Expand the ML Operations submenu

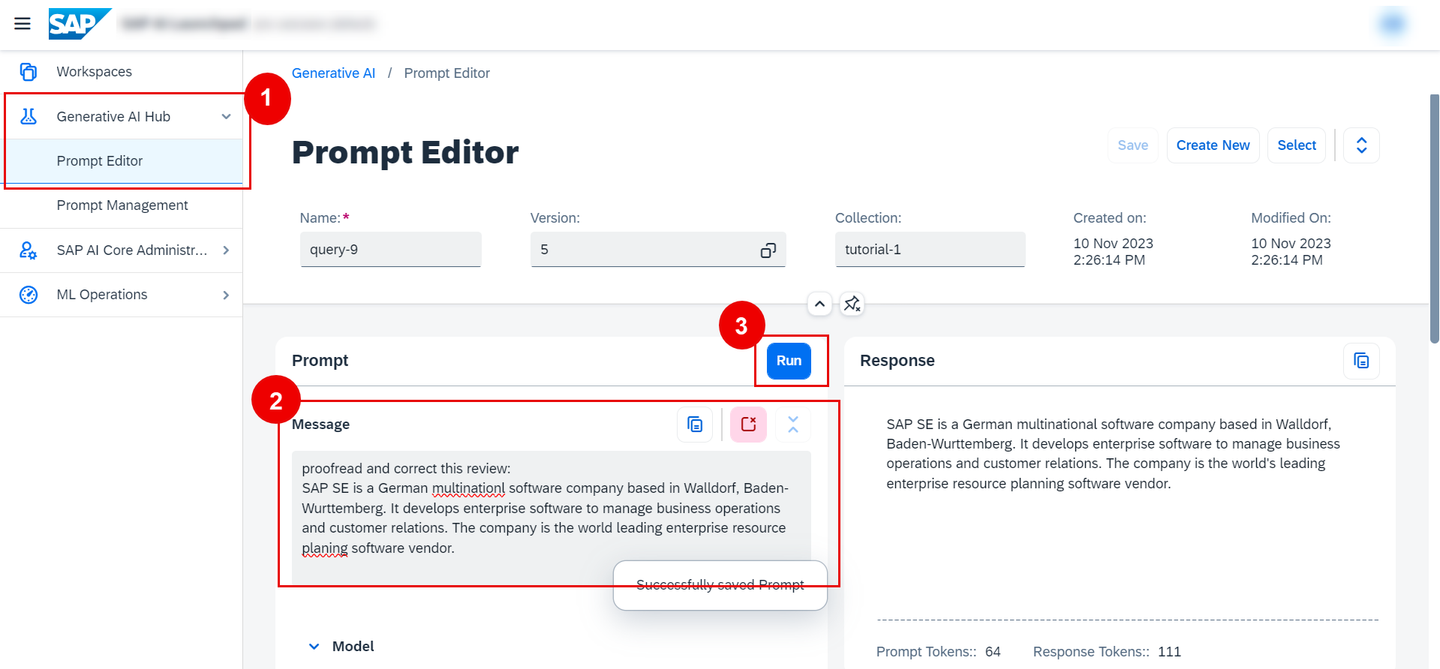pos(226,295)
